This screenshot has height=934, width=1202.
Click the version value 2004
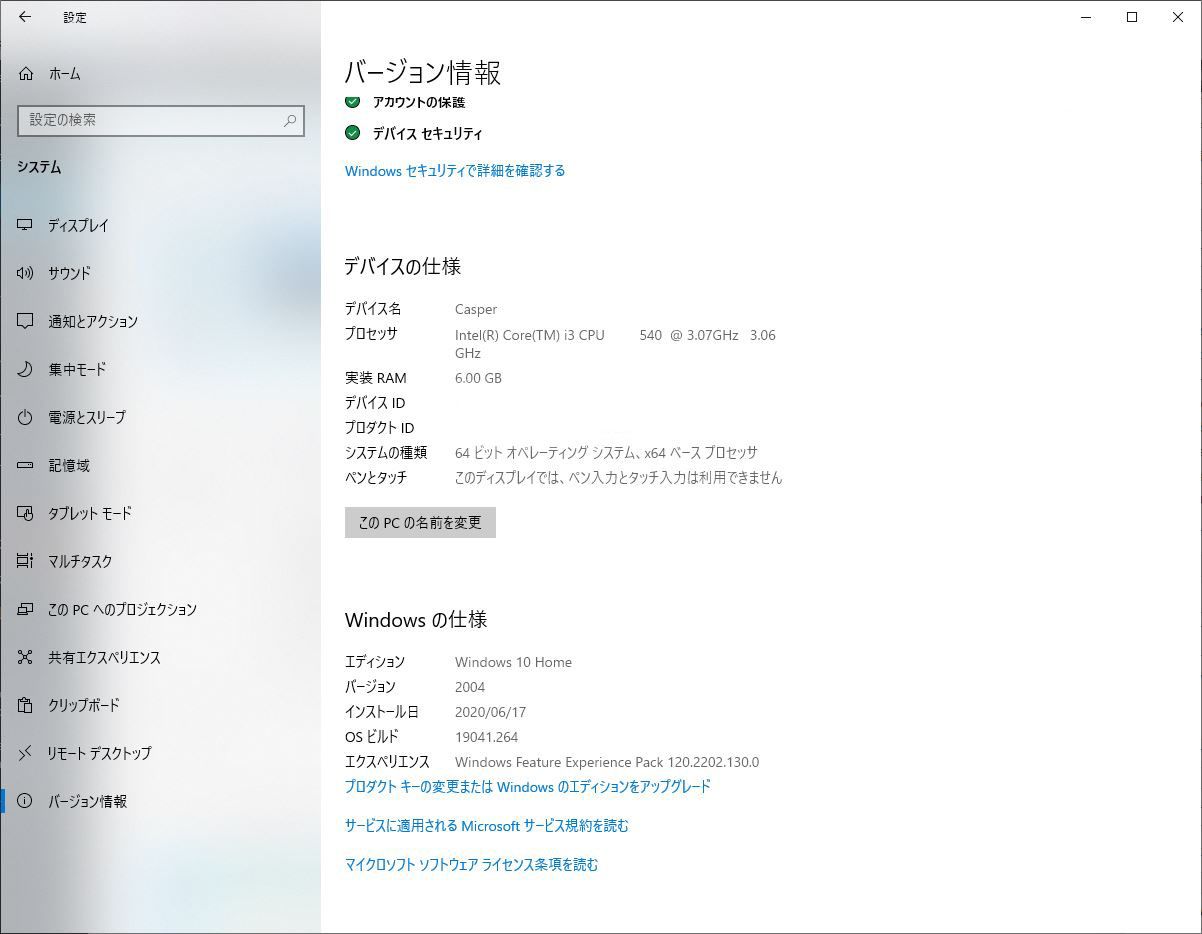click(470, 687)
